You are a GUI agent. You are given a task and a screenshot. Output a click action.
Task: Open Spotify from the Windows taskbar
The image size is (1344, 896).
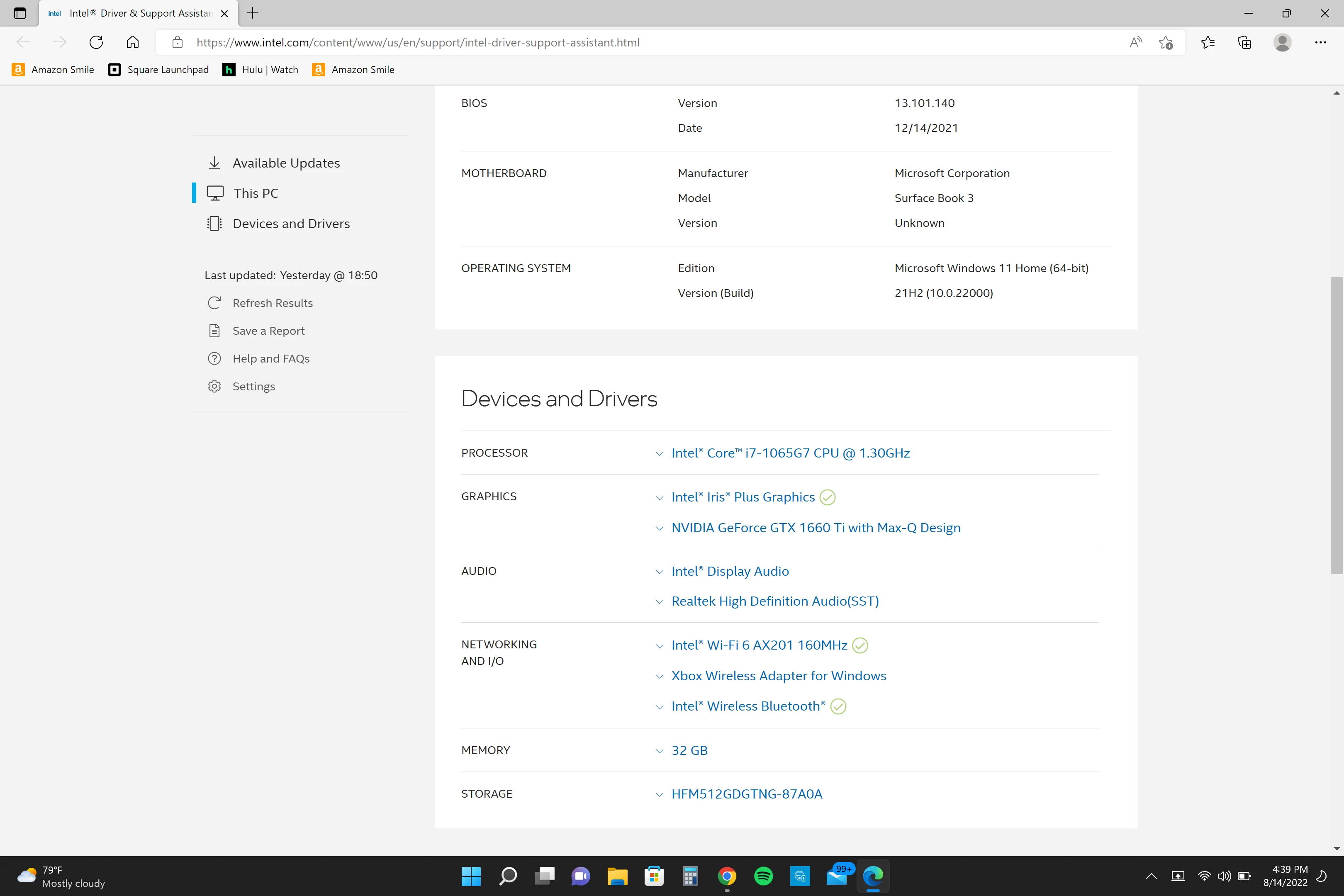(763, 875)
